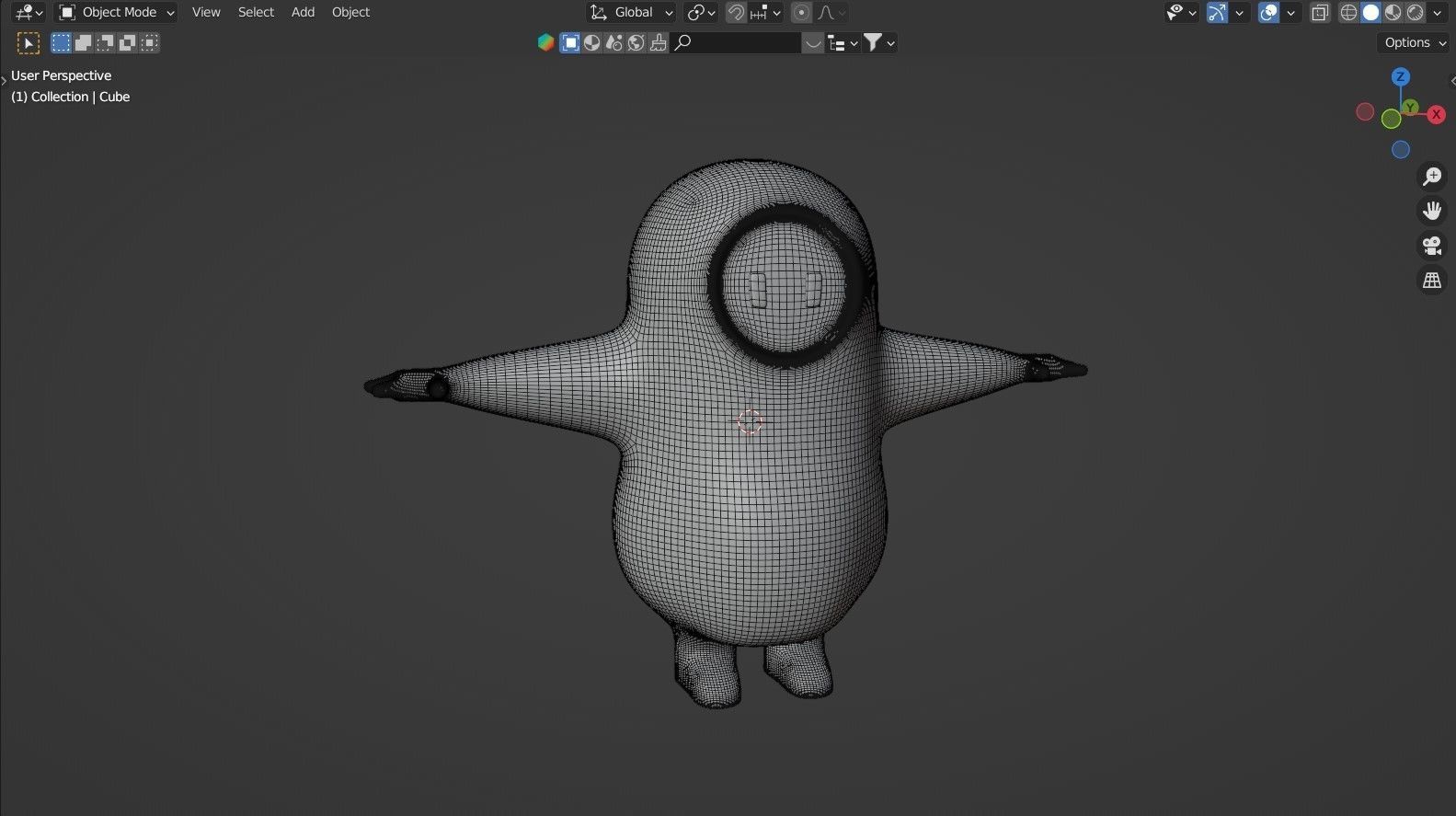1456x816 pixels.
Task: Open the Global transform orientation dropdown
Action: click(631, 12)
